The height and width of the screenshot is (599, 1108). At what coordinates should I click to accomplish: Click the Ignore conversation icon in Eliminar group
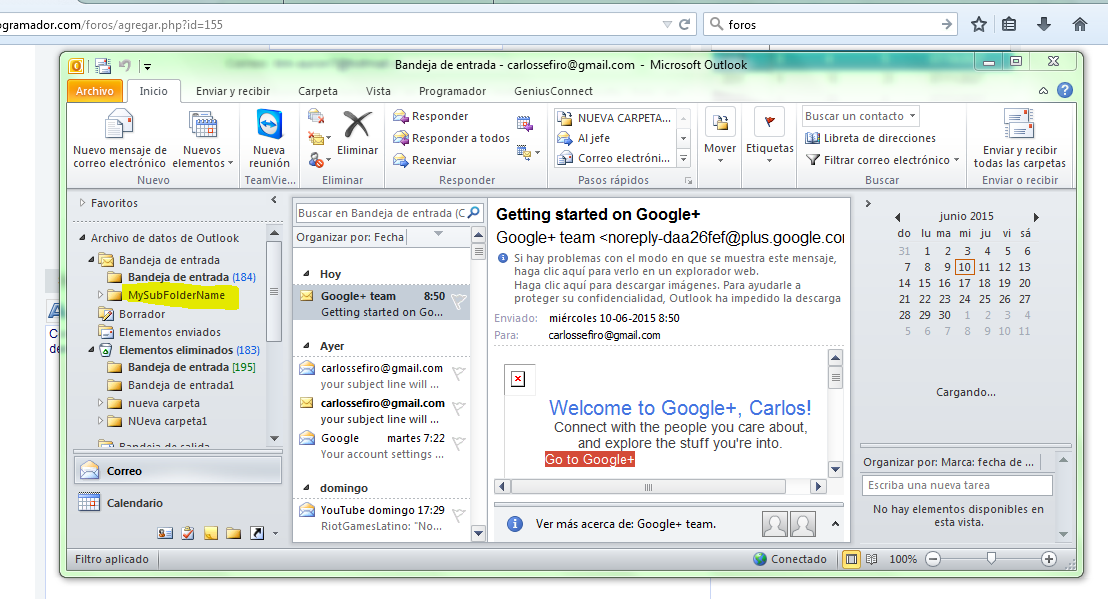(x=316, y=117)
